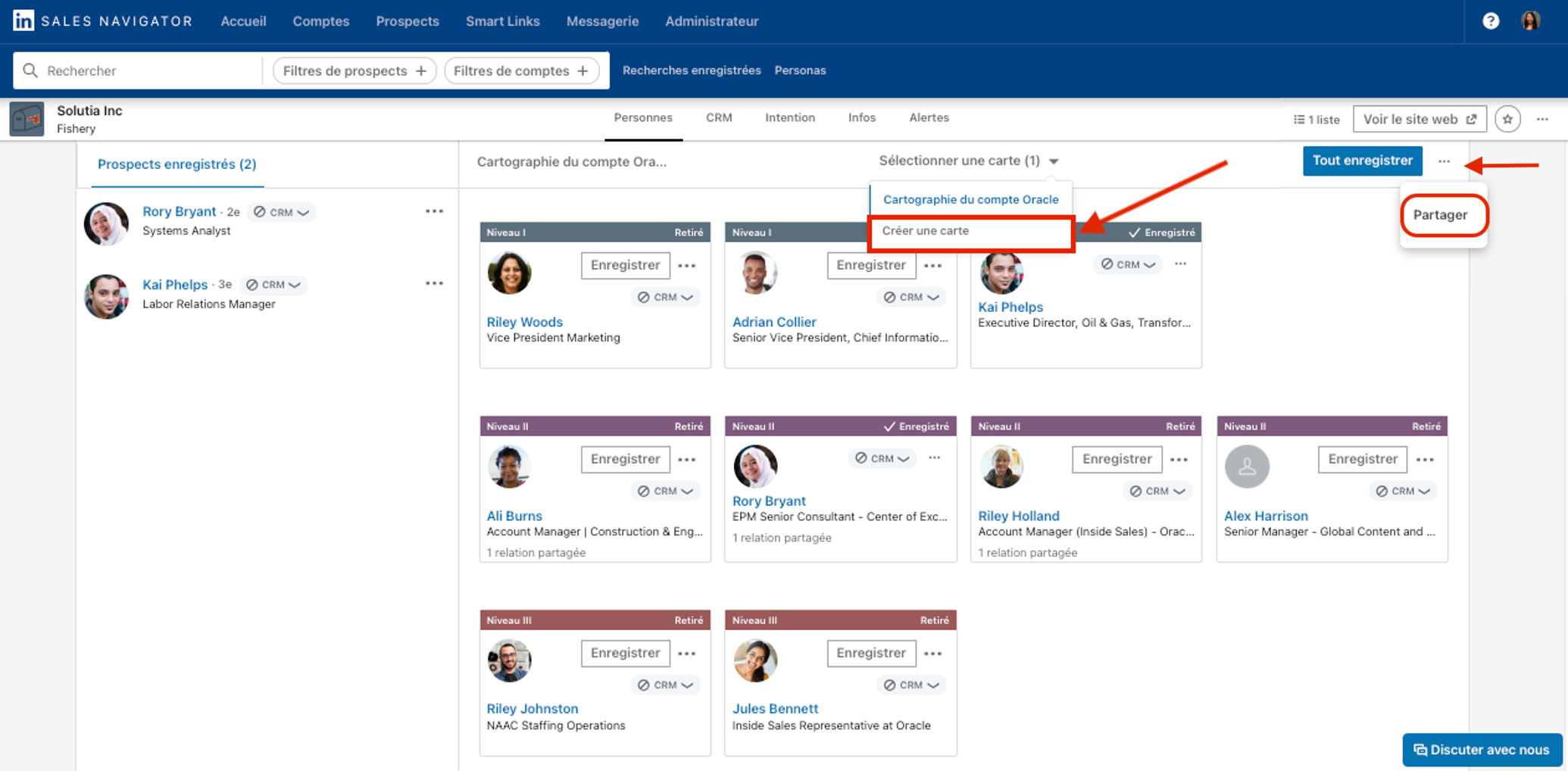Image resolution: width=1568 pixels, height=771 pixels.
Task: Click Partager in the popup menu
Action: 1440,215
